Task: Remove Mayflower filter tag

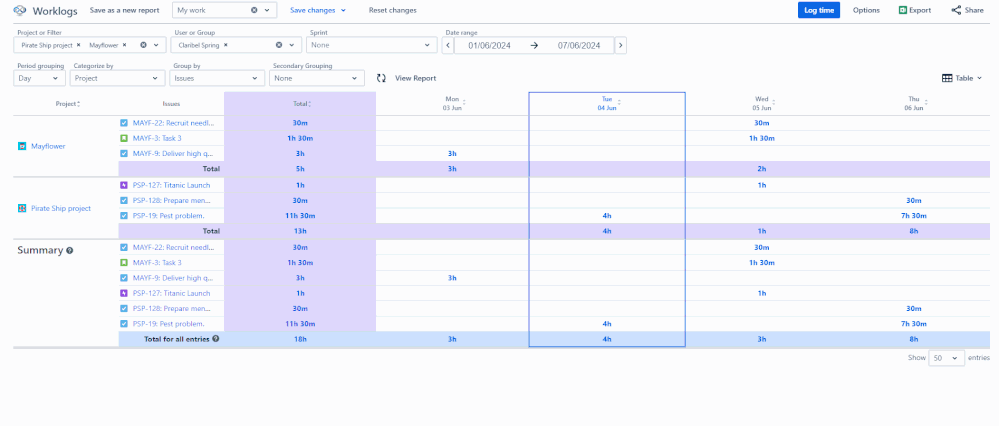Action: click(x=124, y=45)
